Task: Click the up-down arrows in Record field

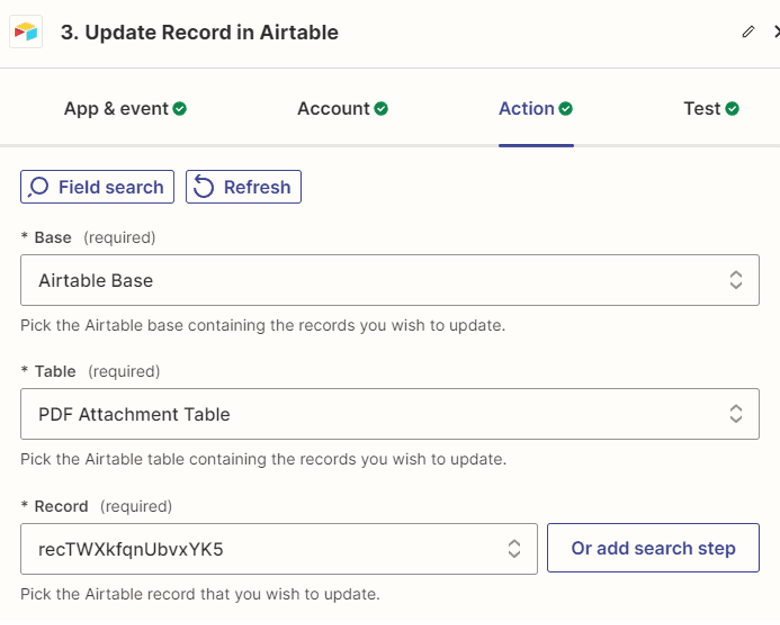Action: pos(514,549)
